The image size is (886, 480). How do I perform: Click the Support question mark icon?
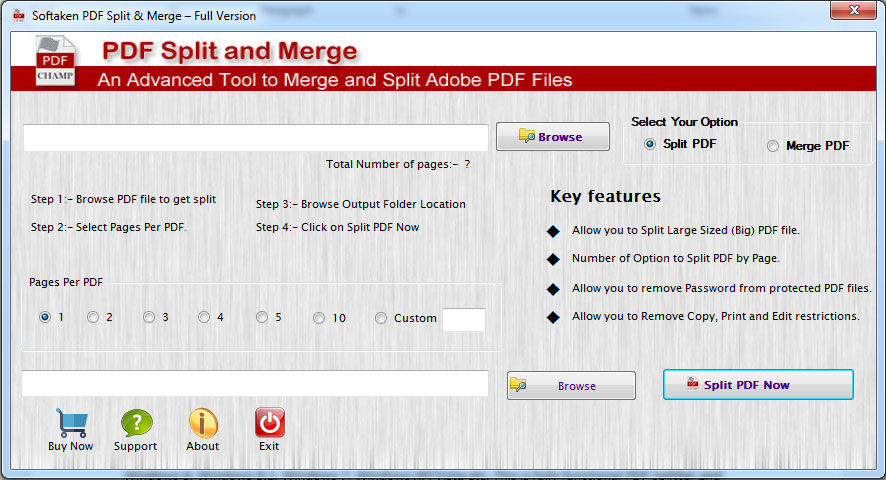(x=136, y=423)
